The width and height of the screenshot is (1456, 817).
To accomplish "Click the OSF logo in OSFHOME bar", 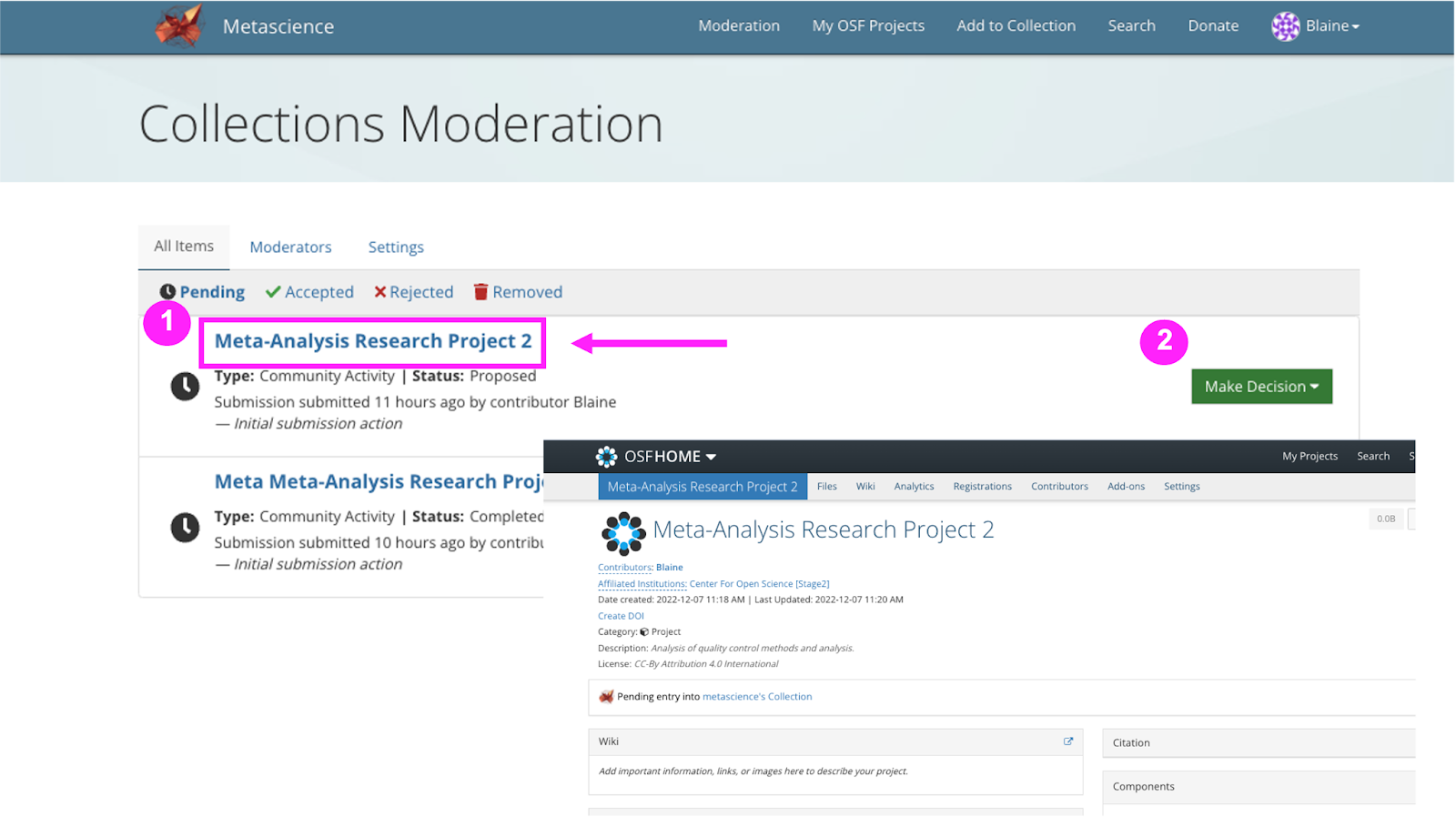I will [606, 457].
